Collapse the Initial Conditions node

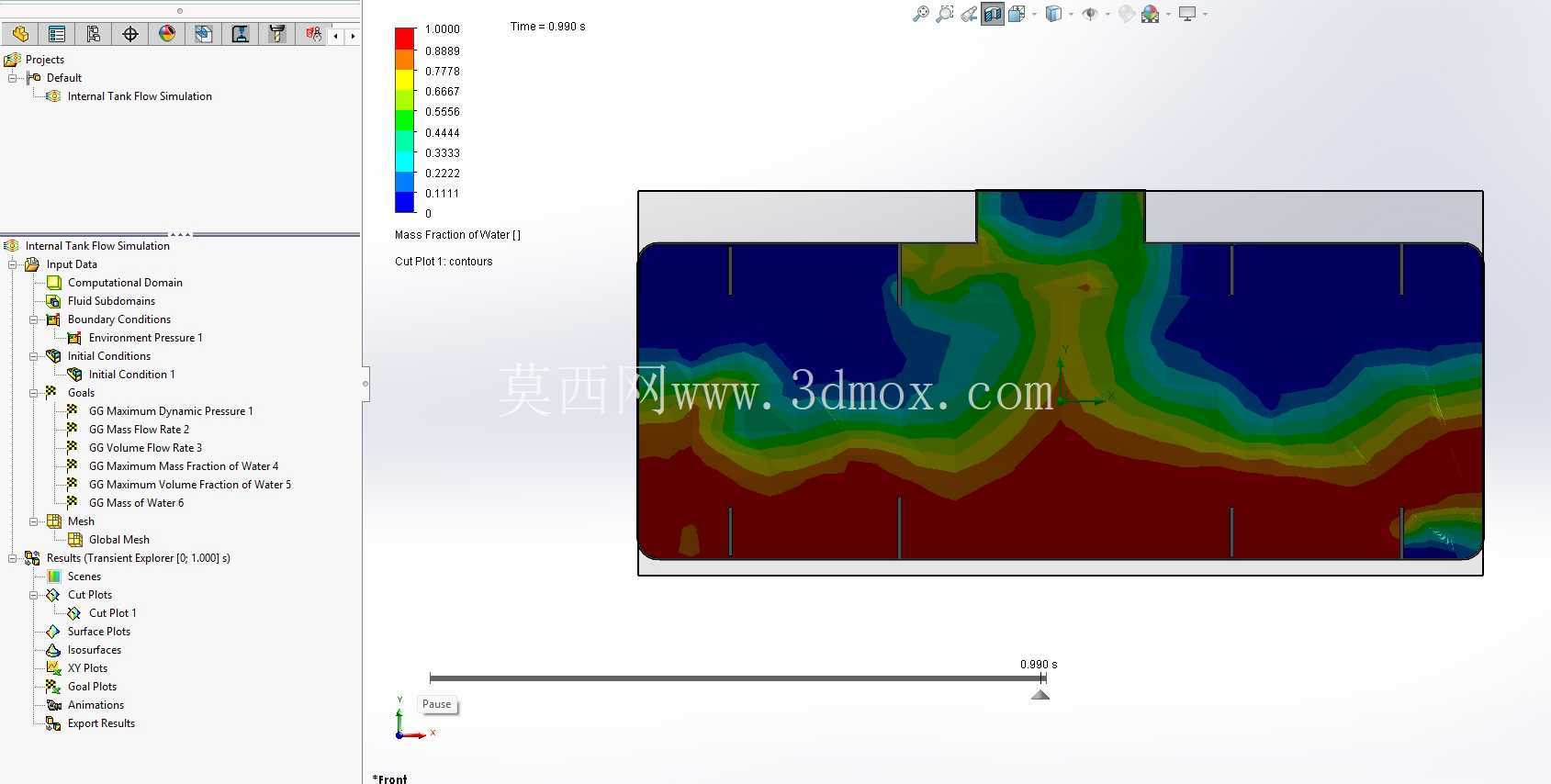point(34,356)
